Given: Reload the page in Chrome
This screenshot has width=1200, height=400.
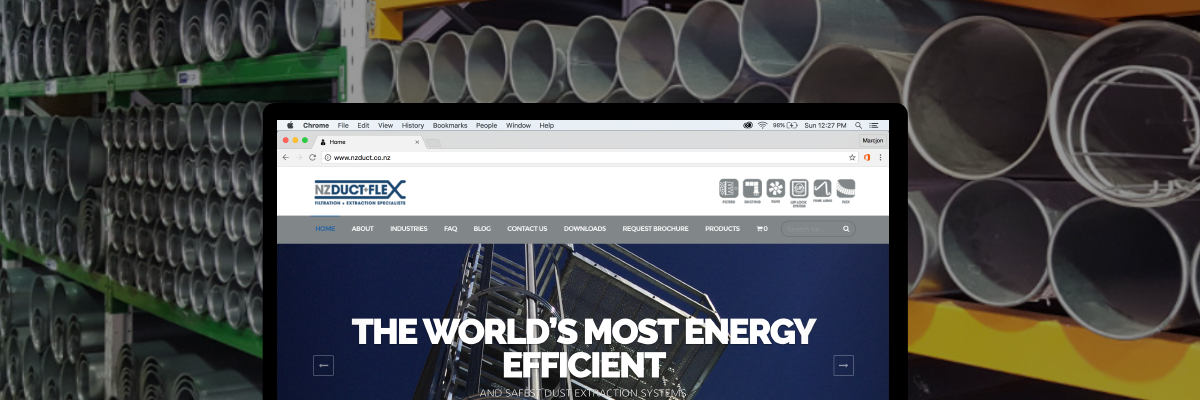Looking at the screenshot, I should tap(312, 157).
